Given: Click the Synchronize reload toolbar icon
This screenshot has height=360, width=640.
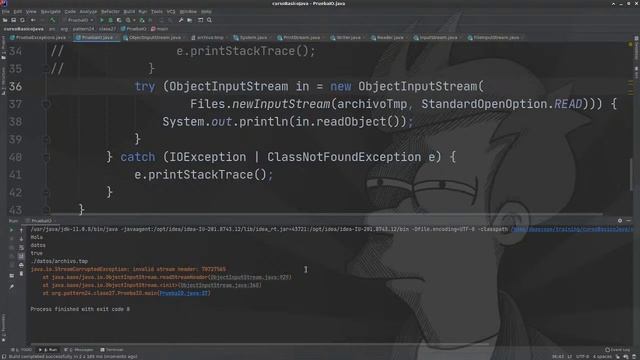Looking at the screenshot, I should (22, 20).
